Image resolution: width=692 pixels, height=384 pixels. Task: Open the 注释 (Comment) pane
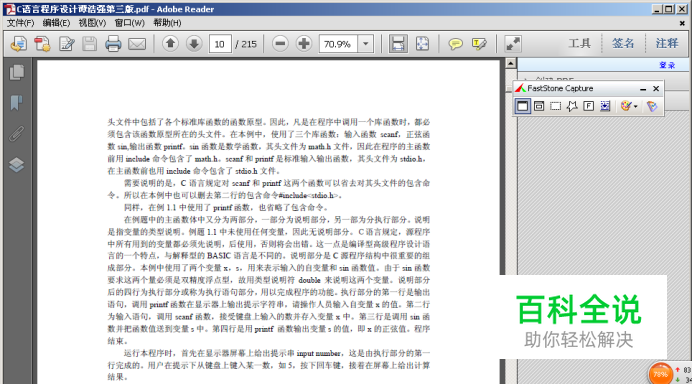[x=667, y=43]
